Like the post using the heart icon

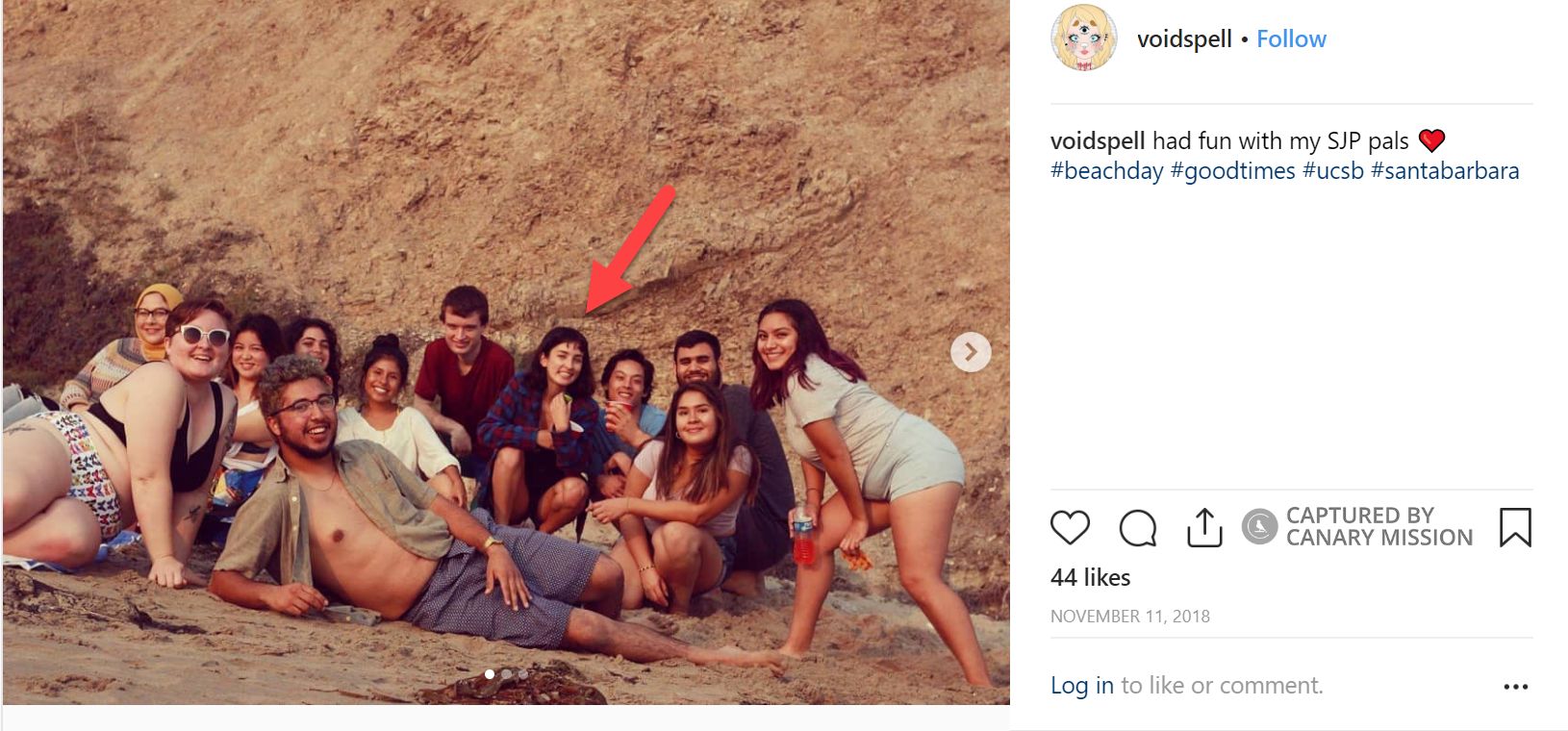coord(1069,527)
